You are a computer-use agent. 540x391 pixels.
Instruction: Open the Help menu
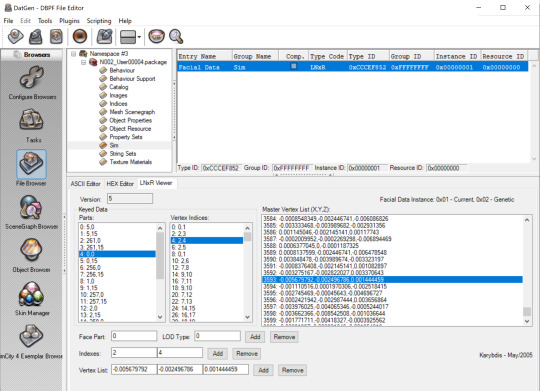tap(125, 21)
